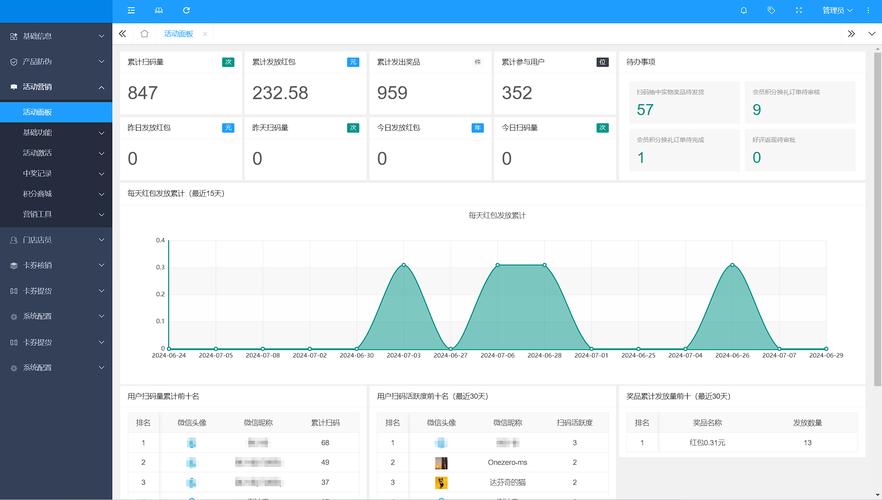Click the chart data point at 2024-07-06
Image resolution: width=882 pixels, height=500 pixels.
point(498,264)
